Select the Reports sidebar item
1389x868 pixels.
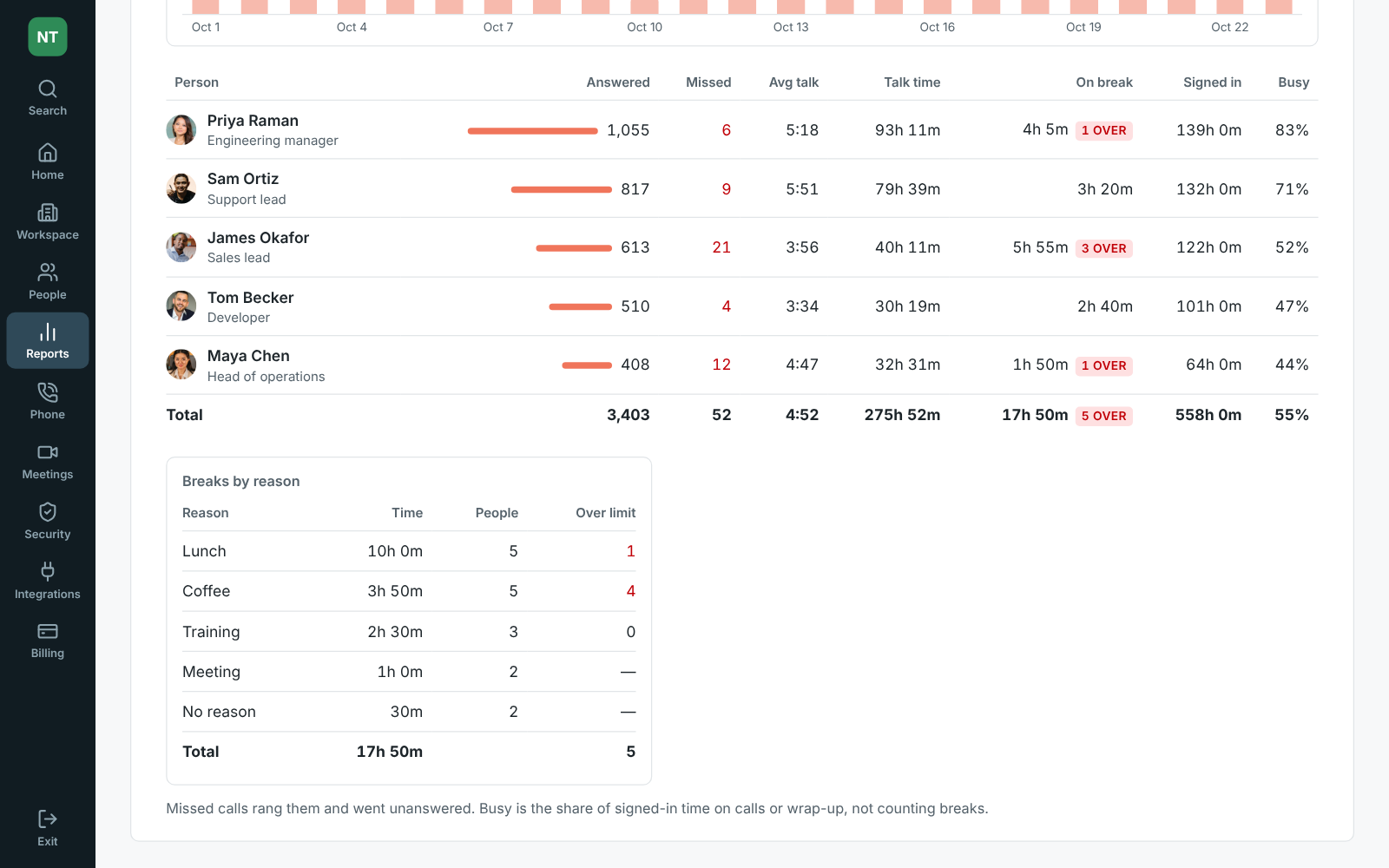click(48, 341)
